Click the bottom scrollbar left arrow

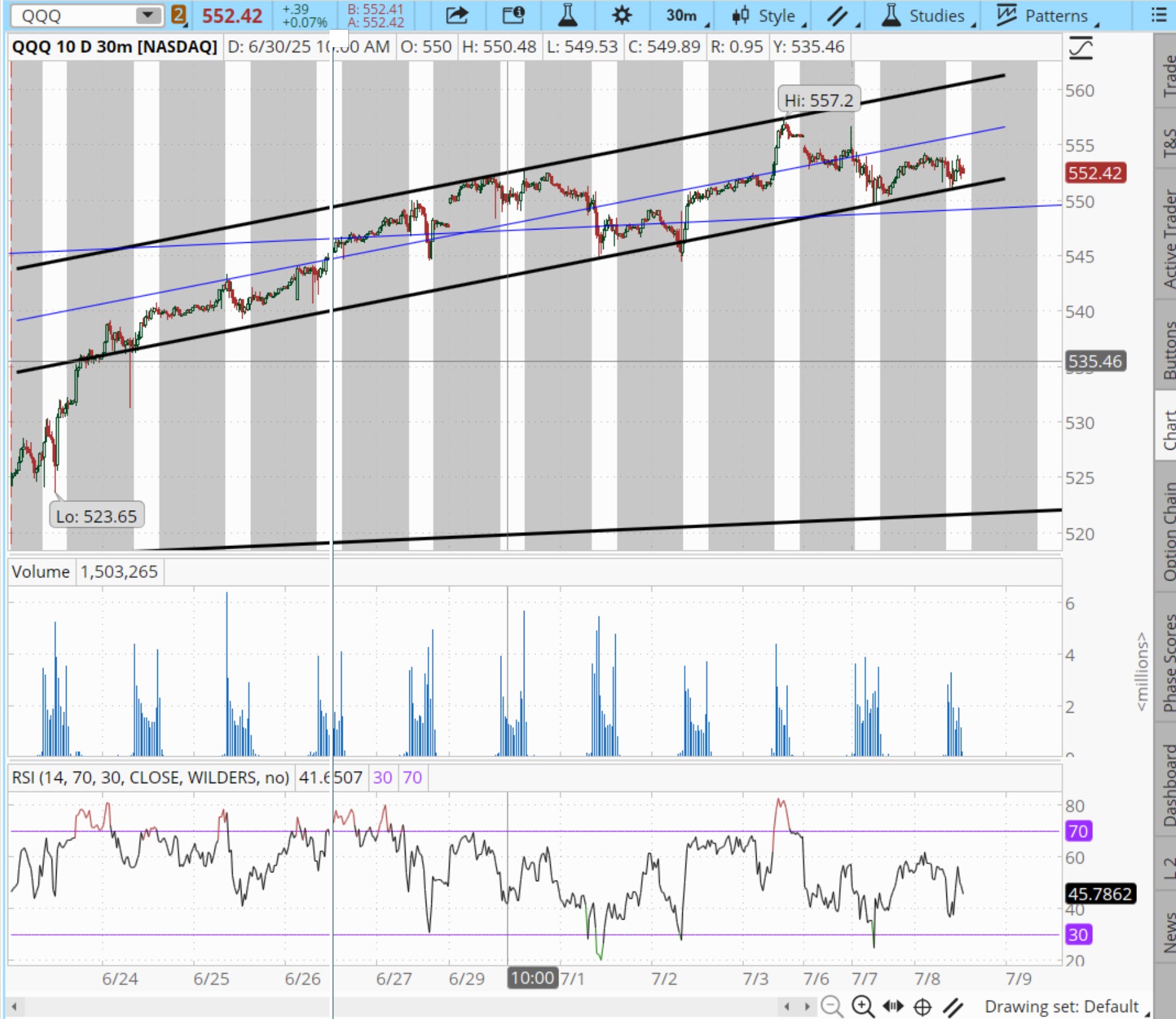click(14, 1006)
